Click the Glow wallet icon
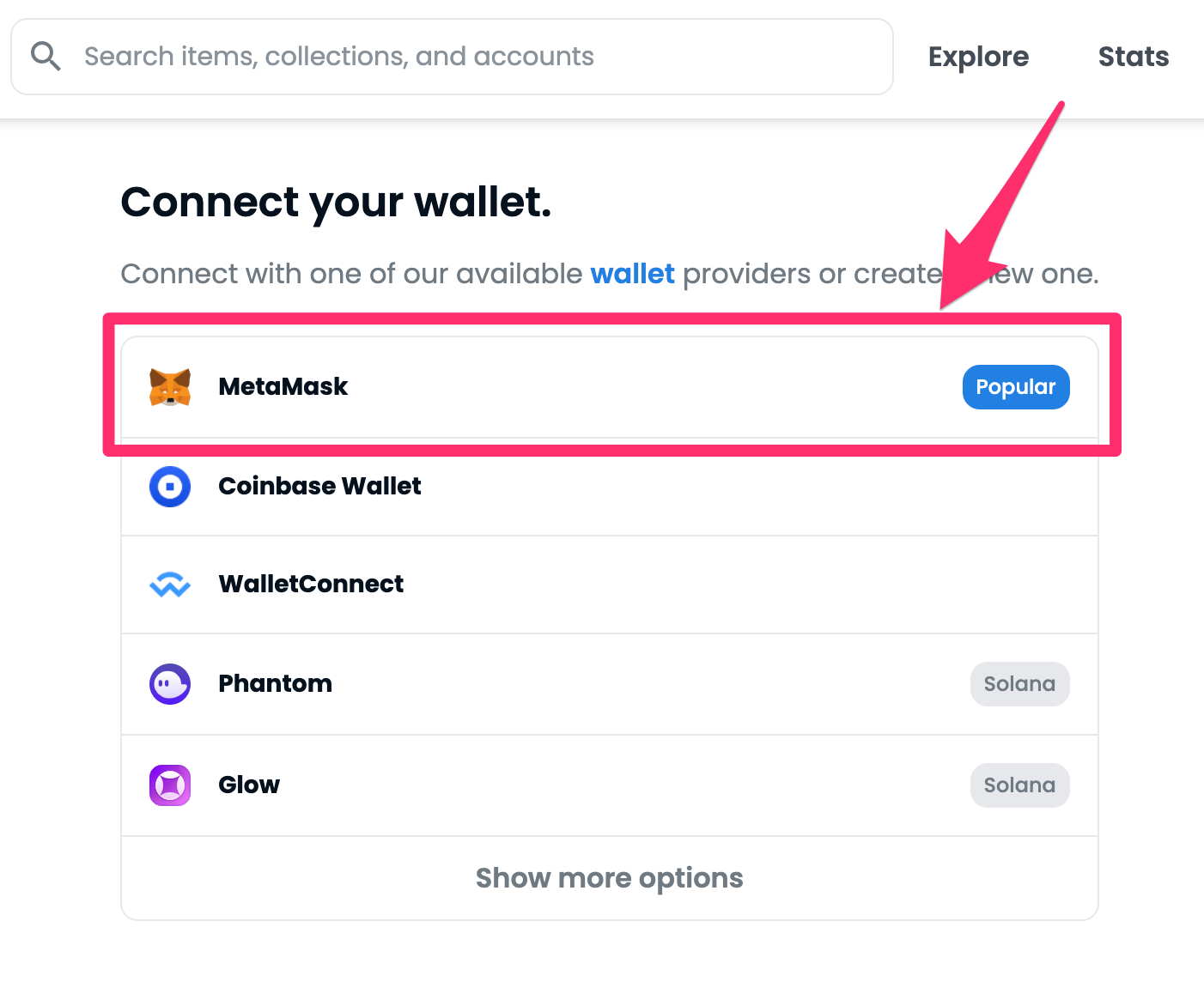 pos(170,785)
